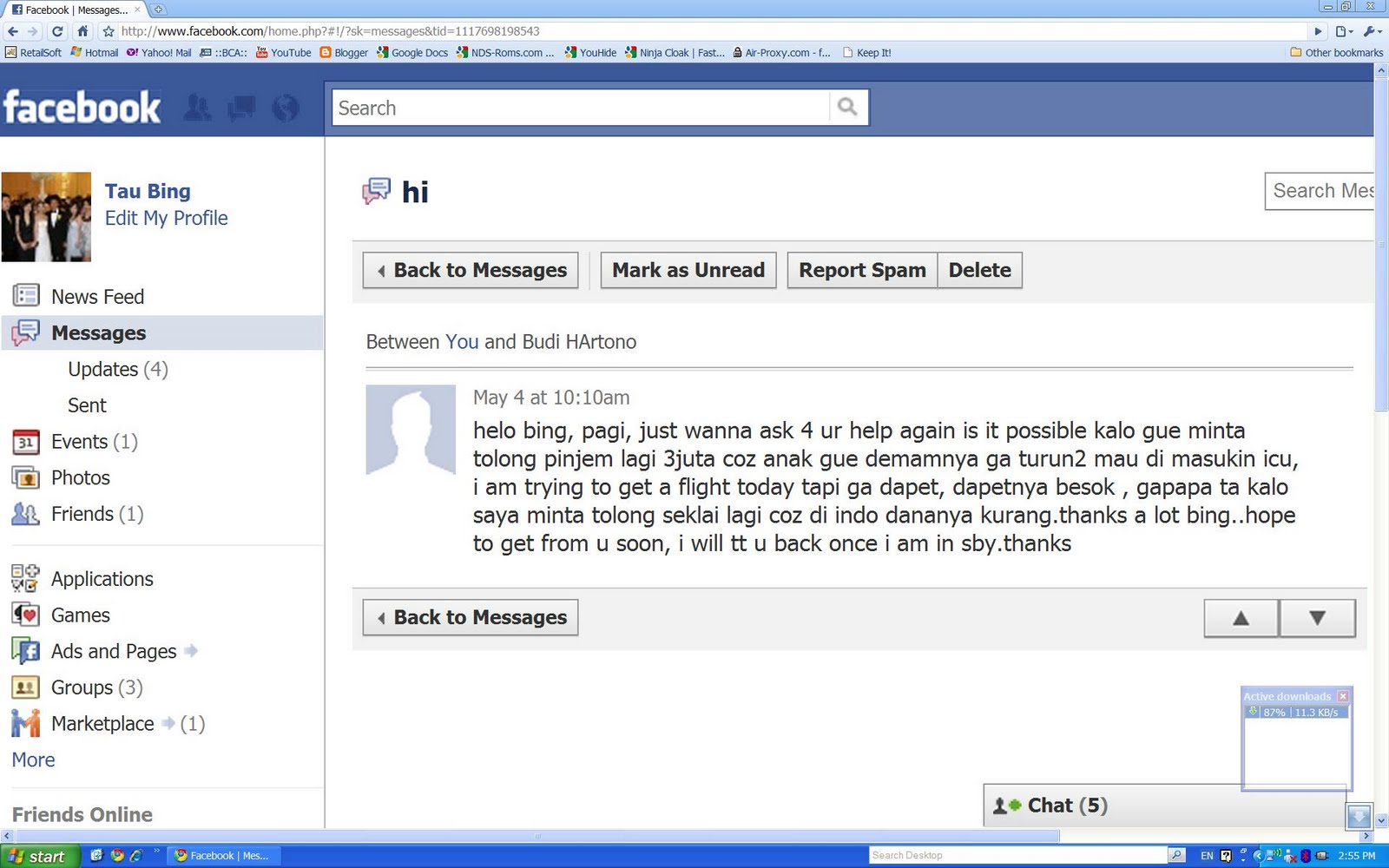Open Marketplace from the sidebar icon
Screen dimensions: 1389x868
coord(25,723)
